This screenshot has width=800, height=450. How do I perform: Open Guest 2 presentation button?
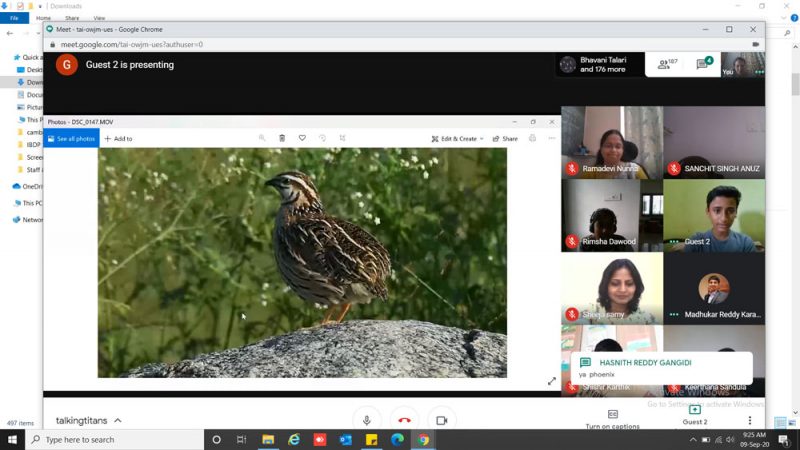pos(695,415)
